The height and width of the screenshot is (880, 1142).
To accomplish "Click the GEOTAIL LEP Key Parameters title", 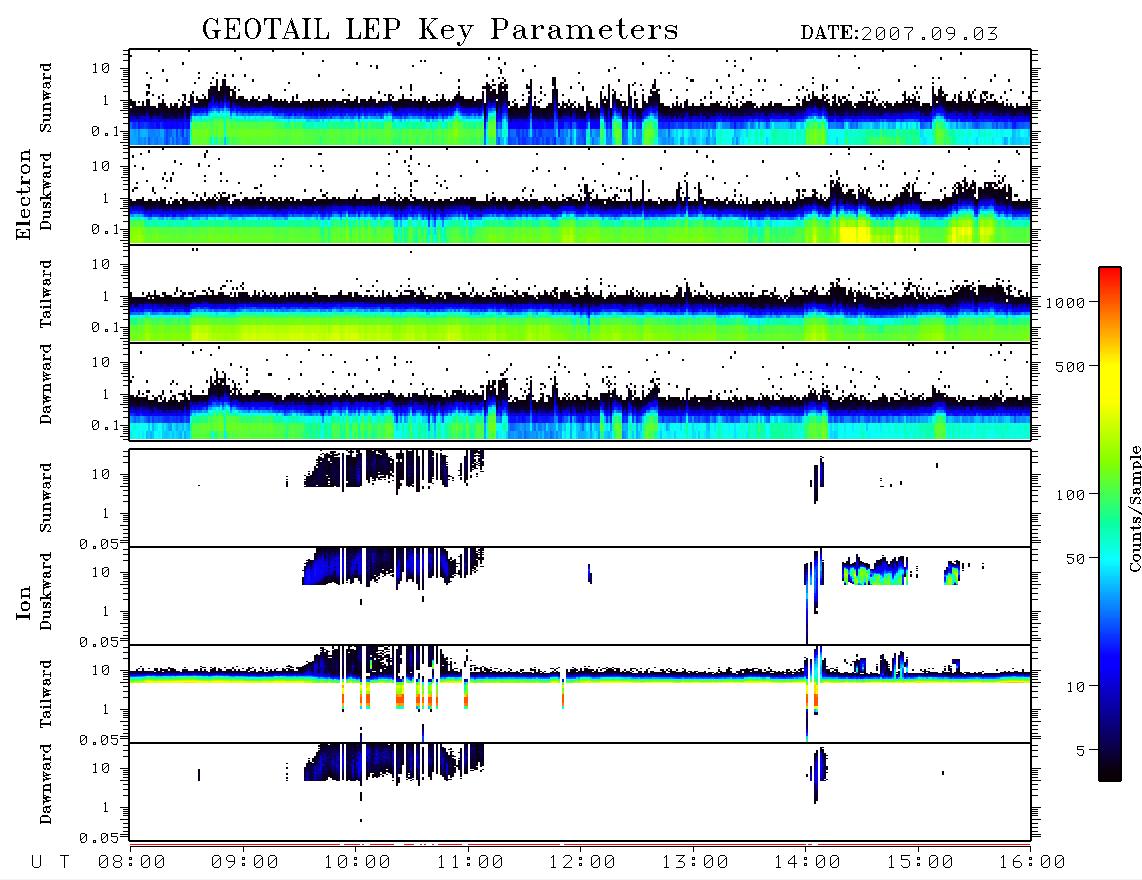I will pyautogui.click(x=440, y=30).
